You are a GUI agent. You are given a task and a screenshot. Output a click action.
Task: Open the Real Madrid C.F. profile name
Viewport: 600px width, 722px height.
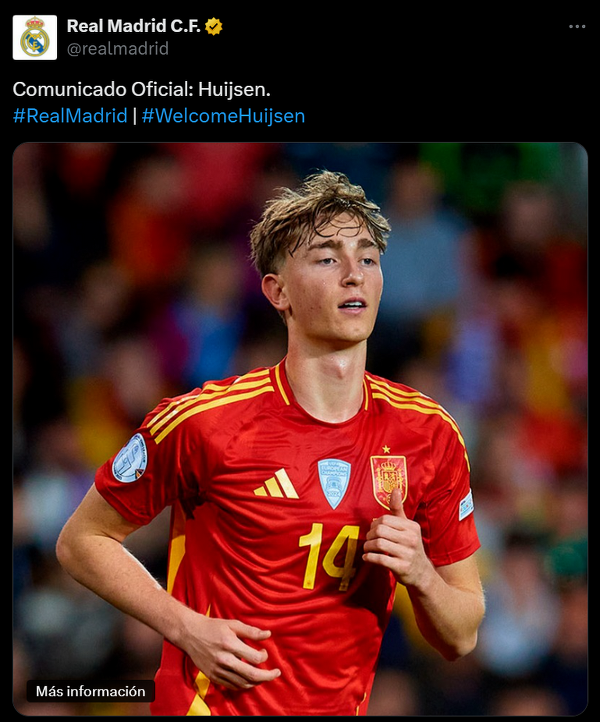point(134,26)
